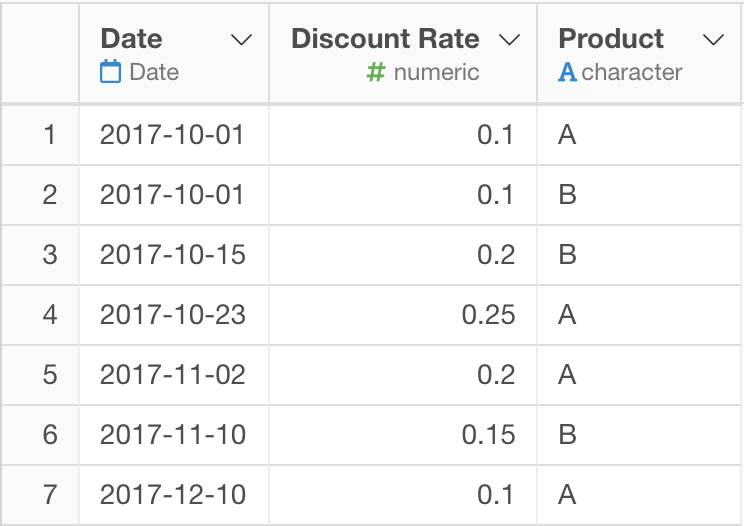Select the Date column header title
The width and height of the screenshot is (744, 526).
(x=131, y=38)
